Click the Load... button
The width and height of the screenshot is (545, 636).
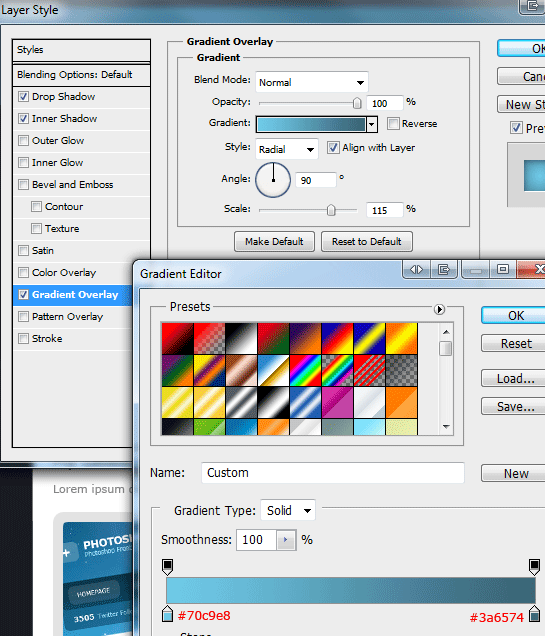tap(513, 378)
